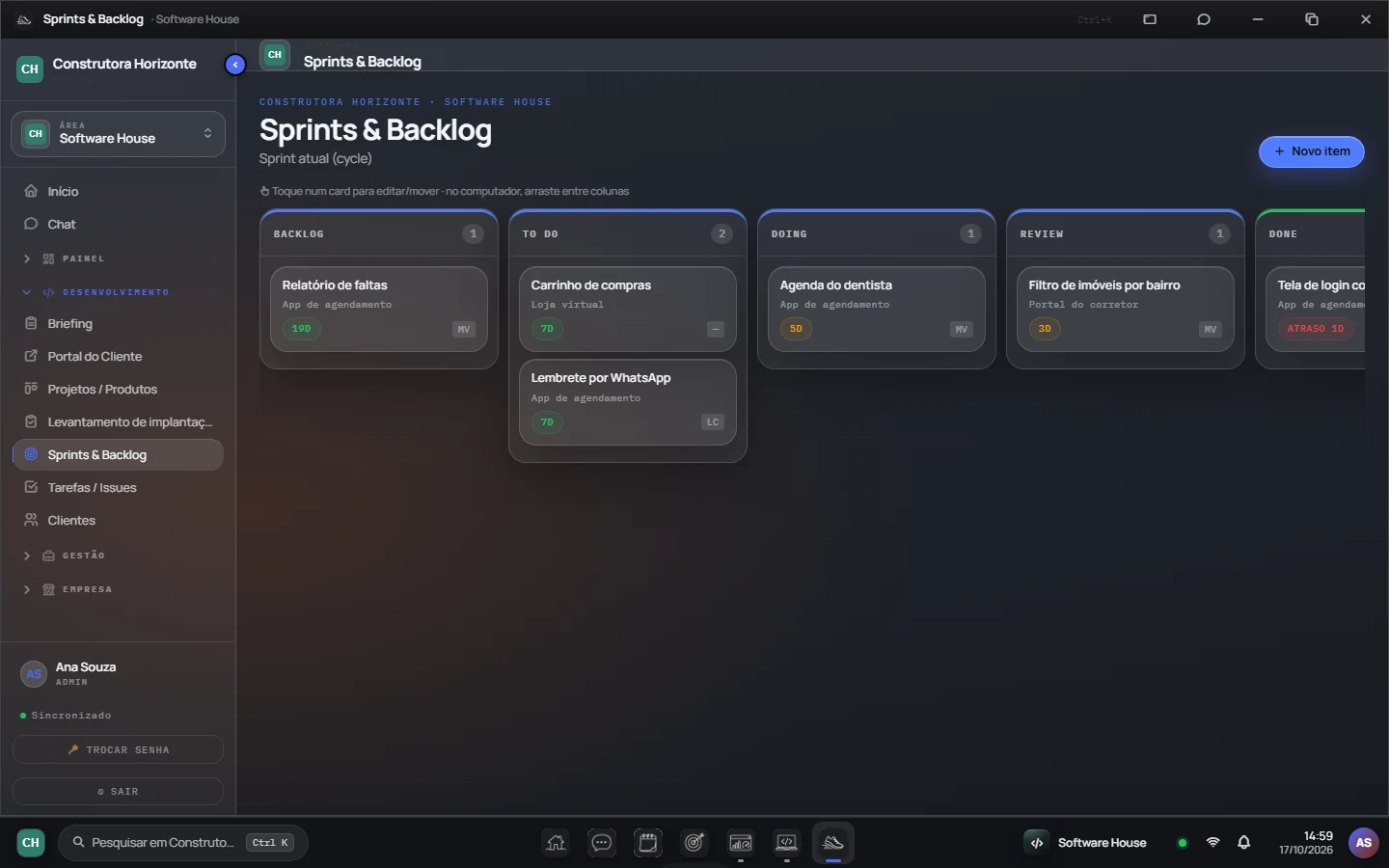Expand the Gestão section
This screenshot has width=1389, height=868.
pyautogui.click(x=118, y=556)
